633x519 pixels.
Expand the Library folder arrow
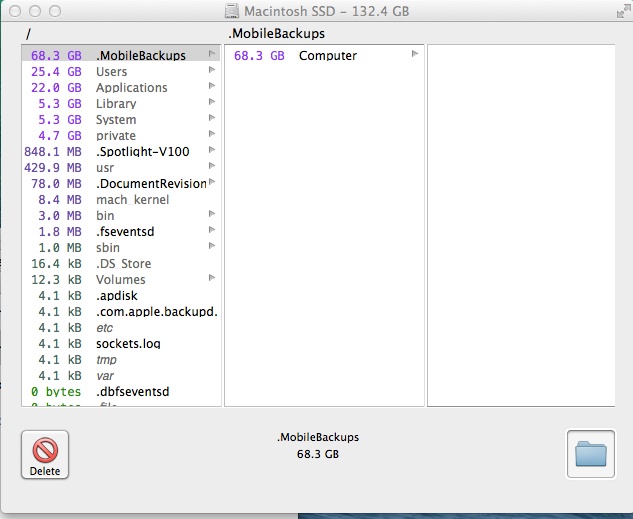[212, 102]
